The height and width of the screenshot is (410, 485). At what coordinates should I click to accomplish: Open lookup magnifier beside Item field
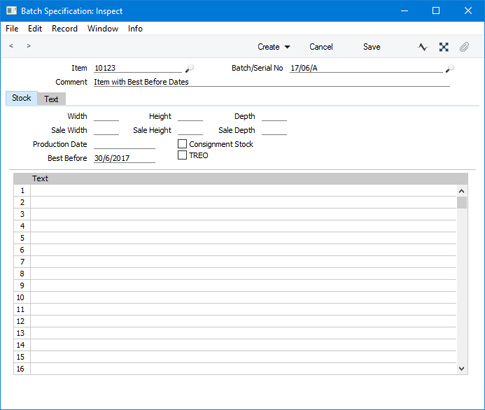click(190, 68)
